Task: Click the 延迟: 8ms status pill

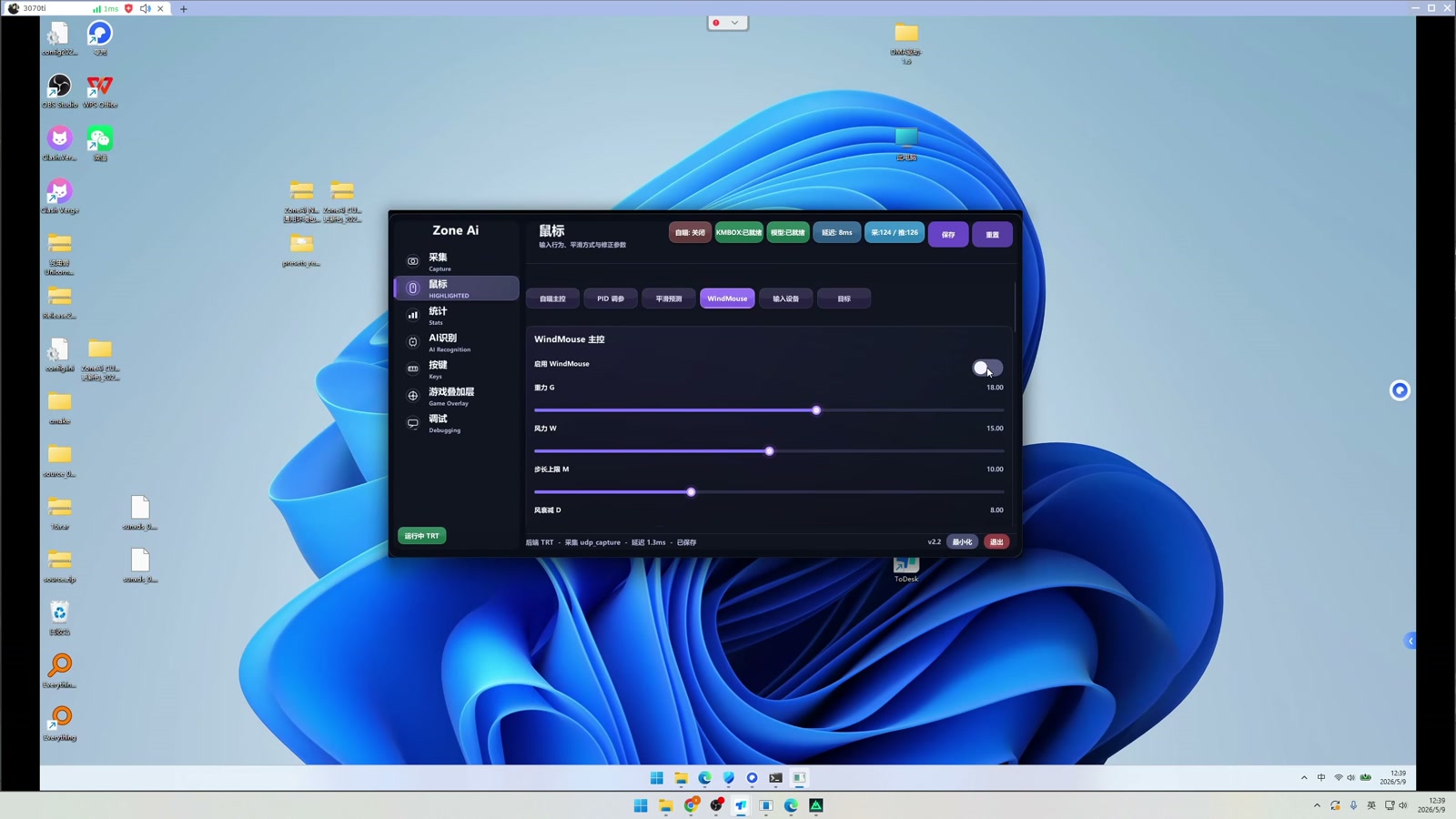Action: click(x=837, y=233)
